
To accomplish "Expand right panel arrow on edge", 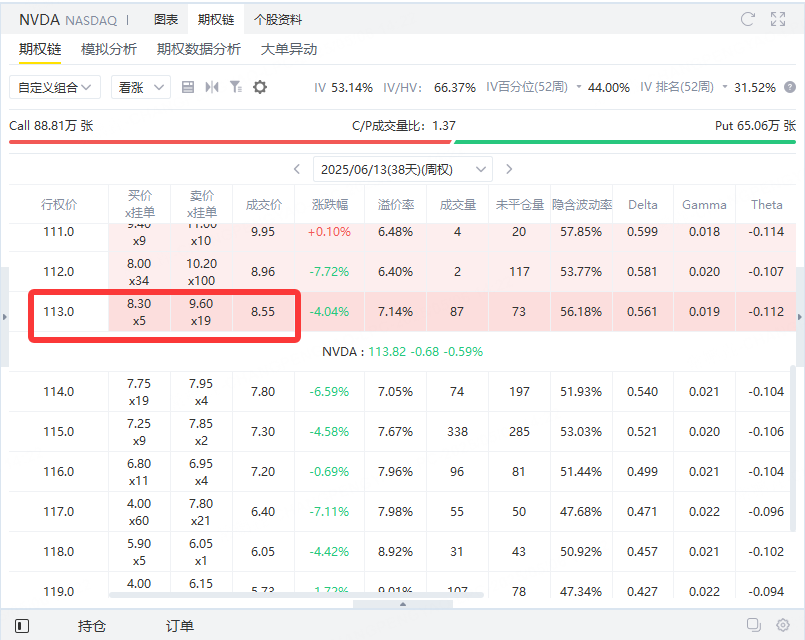I will point(800,317).
